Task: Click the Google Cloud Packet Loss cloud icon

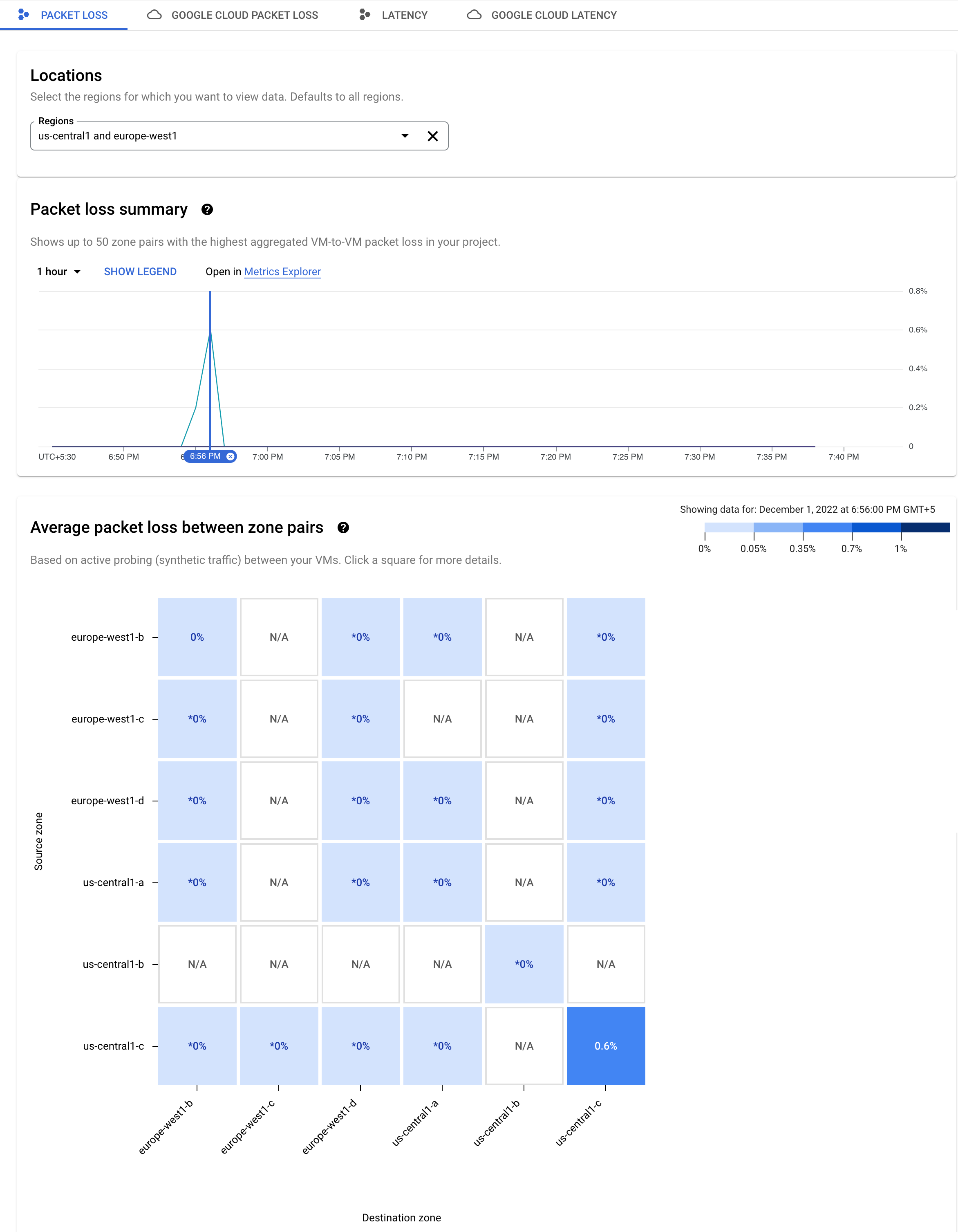Action: (154, 15)
